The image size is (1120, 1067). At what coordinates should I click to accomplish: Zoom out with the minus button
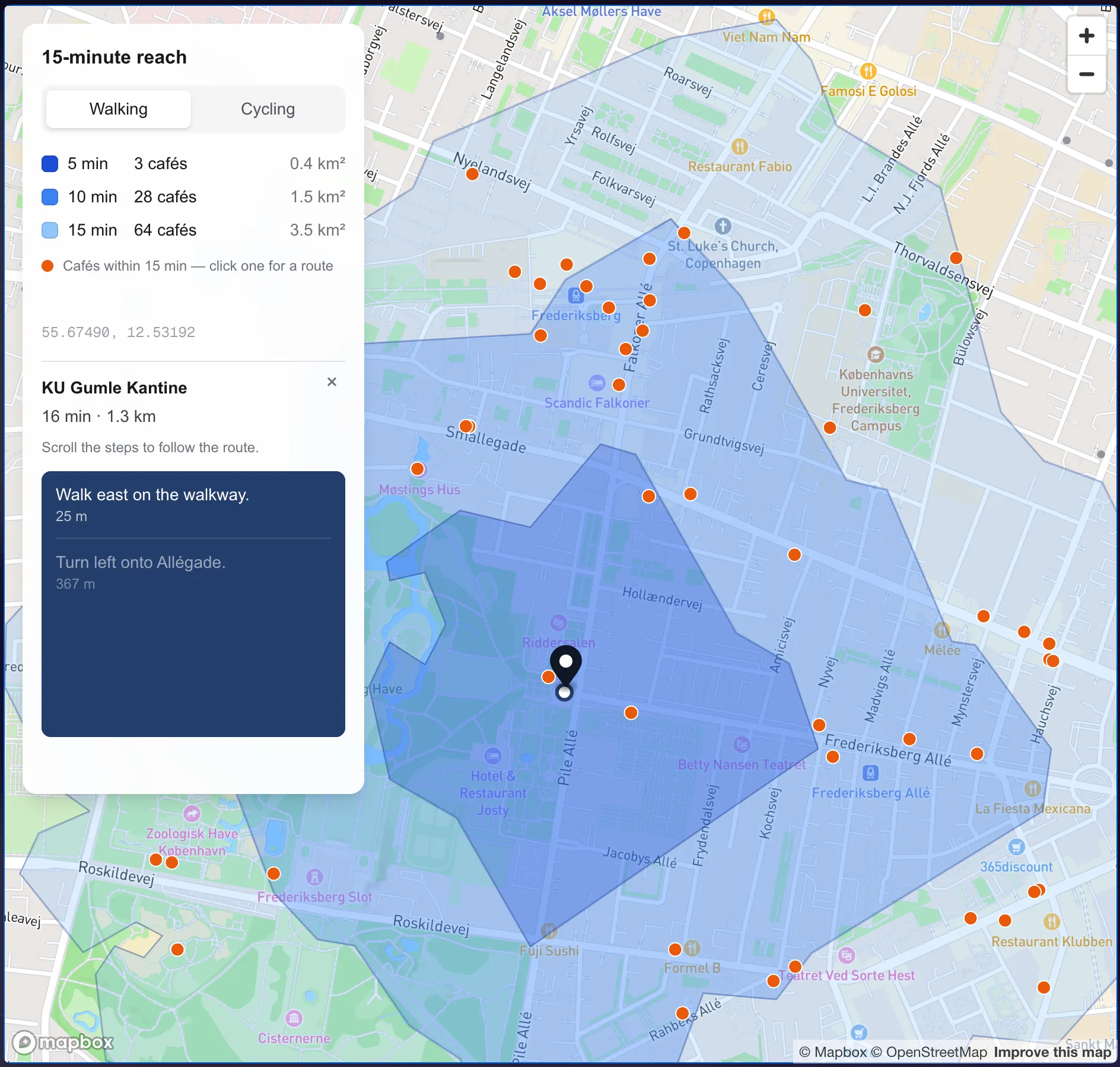tap(1086, 74)
